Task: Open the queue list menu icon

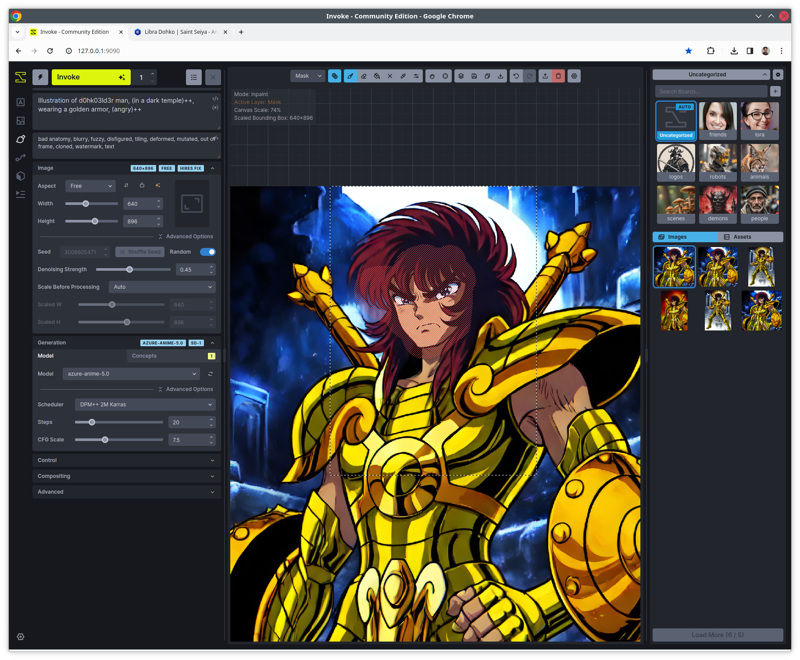Action: coord(193,77)
